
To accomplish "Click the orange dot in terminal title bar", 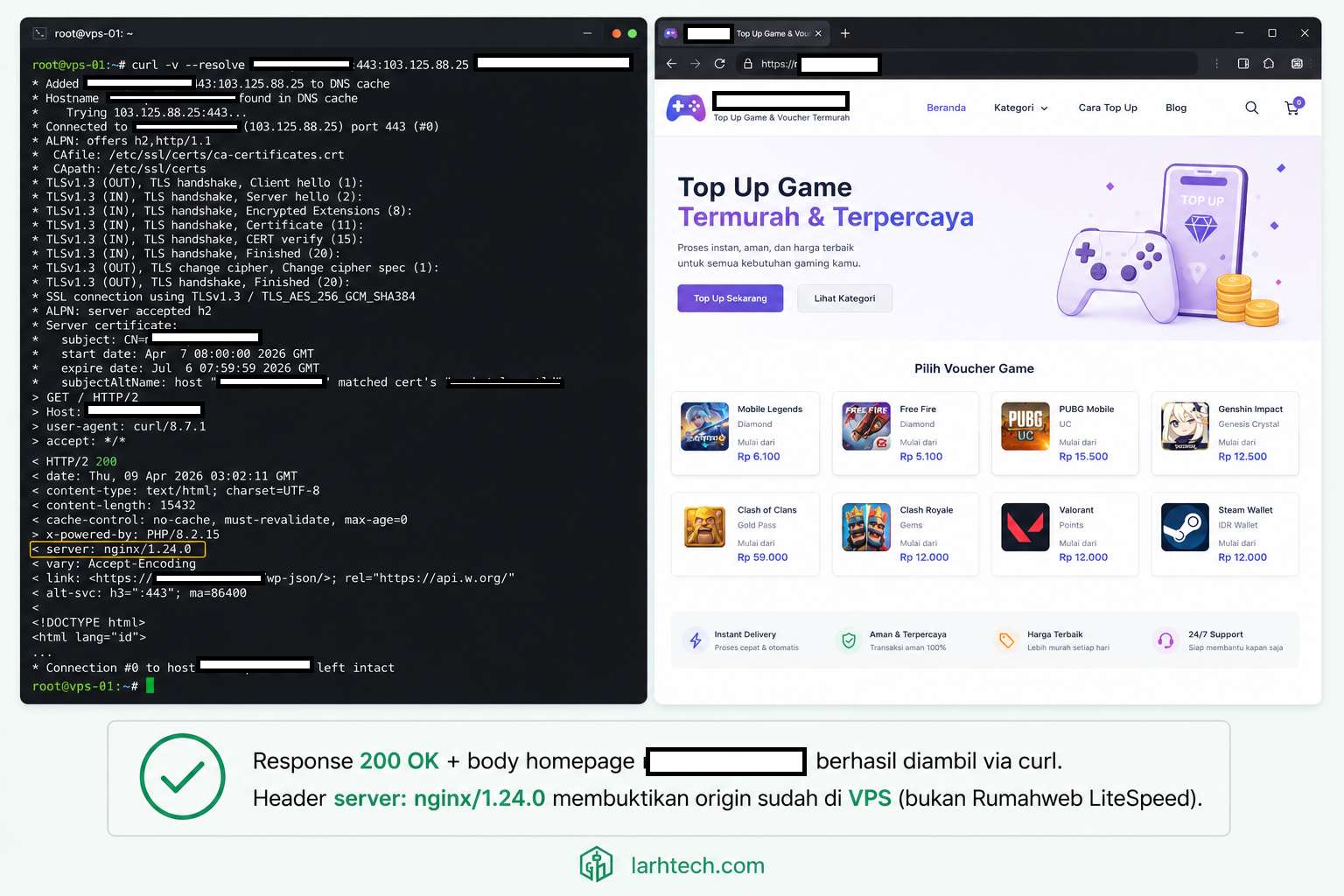I will coord(616,33).
